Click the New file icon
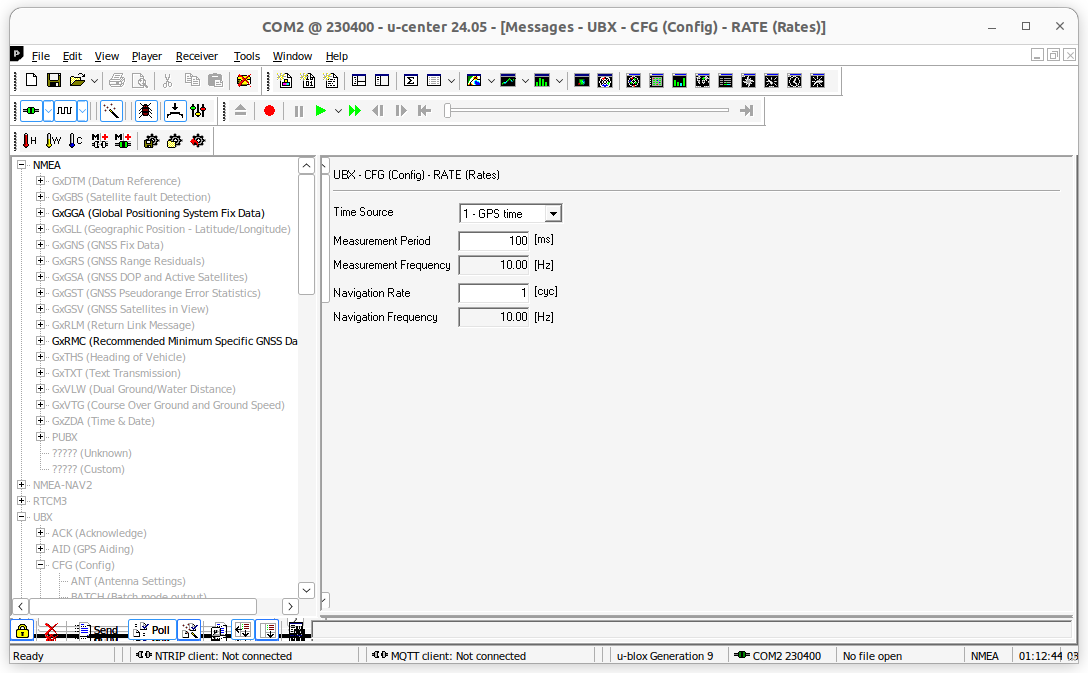This screenshot has width=1088, height=673. pos(31,80)
